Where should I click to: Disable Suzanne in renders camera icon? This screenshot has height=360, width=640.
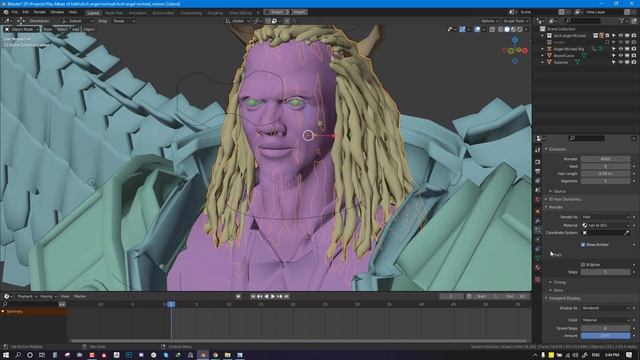(634, 62)
